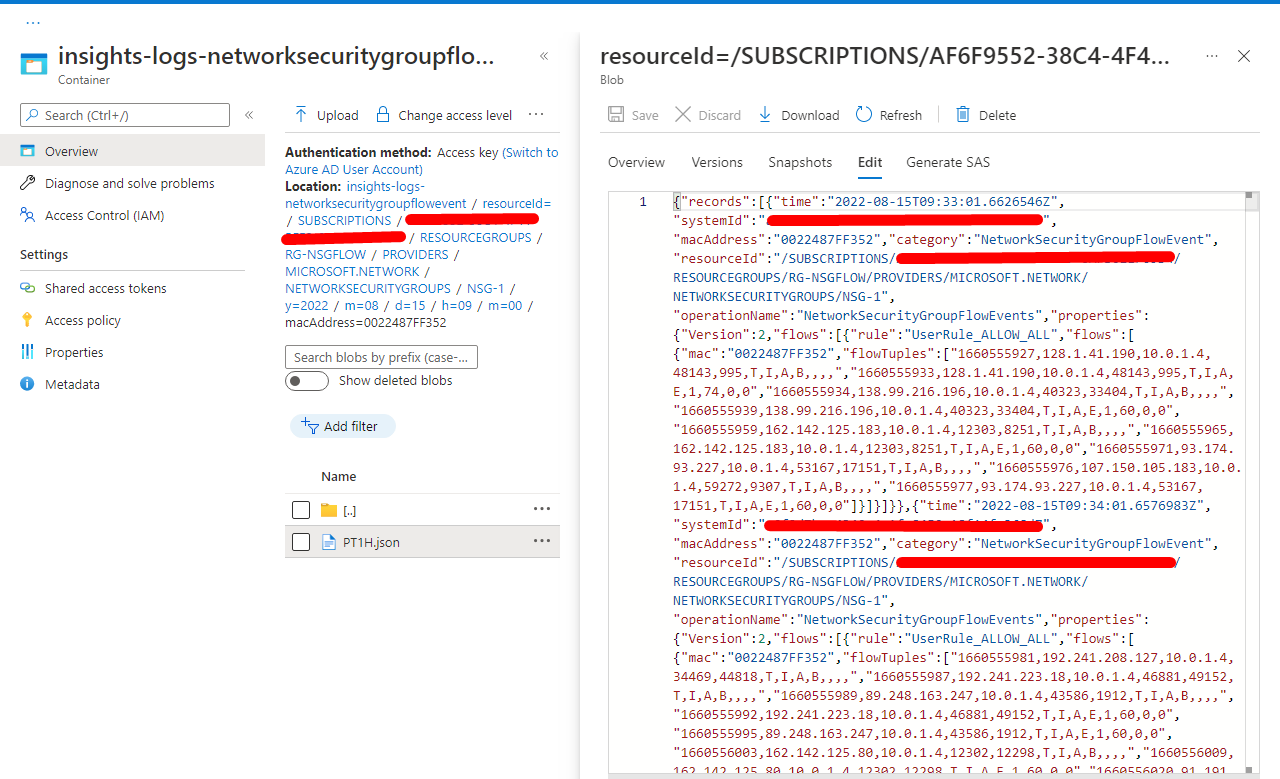Viewport: 1280px width, 779px height.
Task: Go to the y=2022 path segment
Action: (306, 305)
